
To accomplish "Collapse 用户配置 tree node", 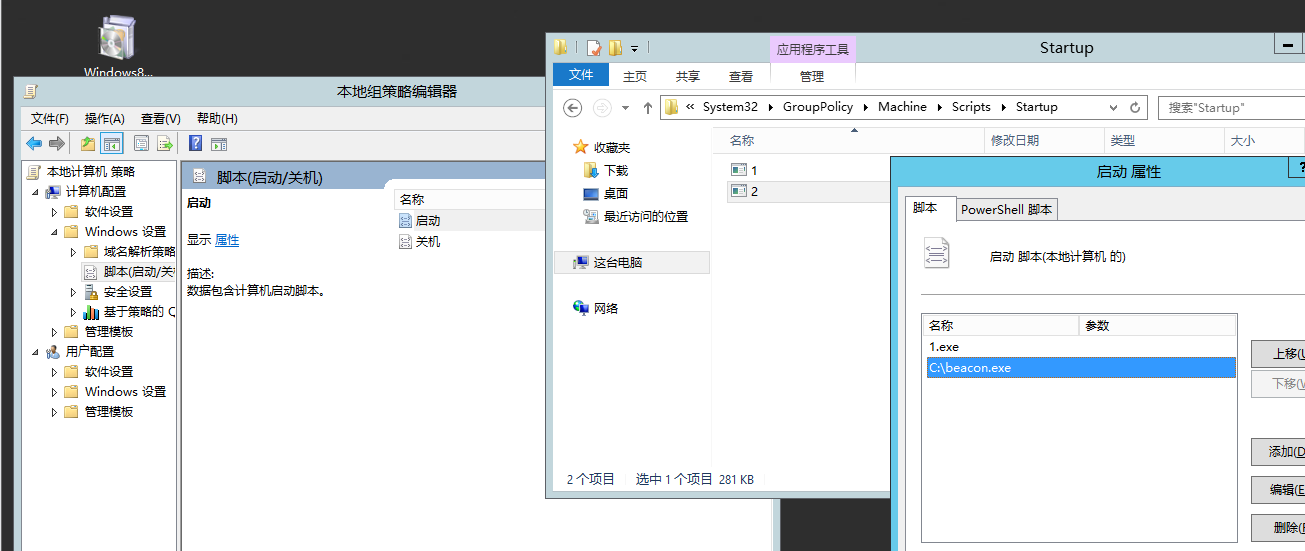I will click(36, 352).
